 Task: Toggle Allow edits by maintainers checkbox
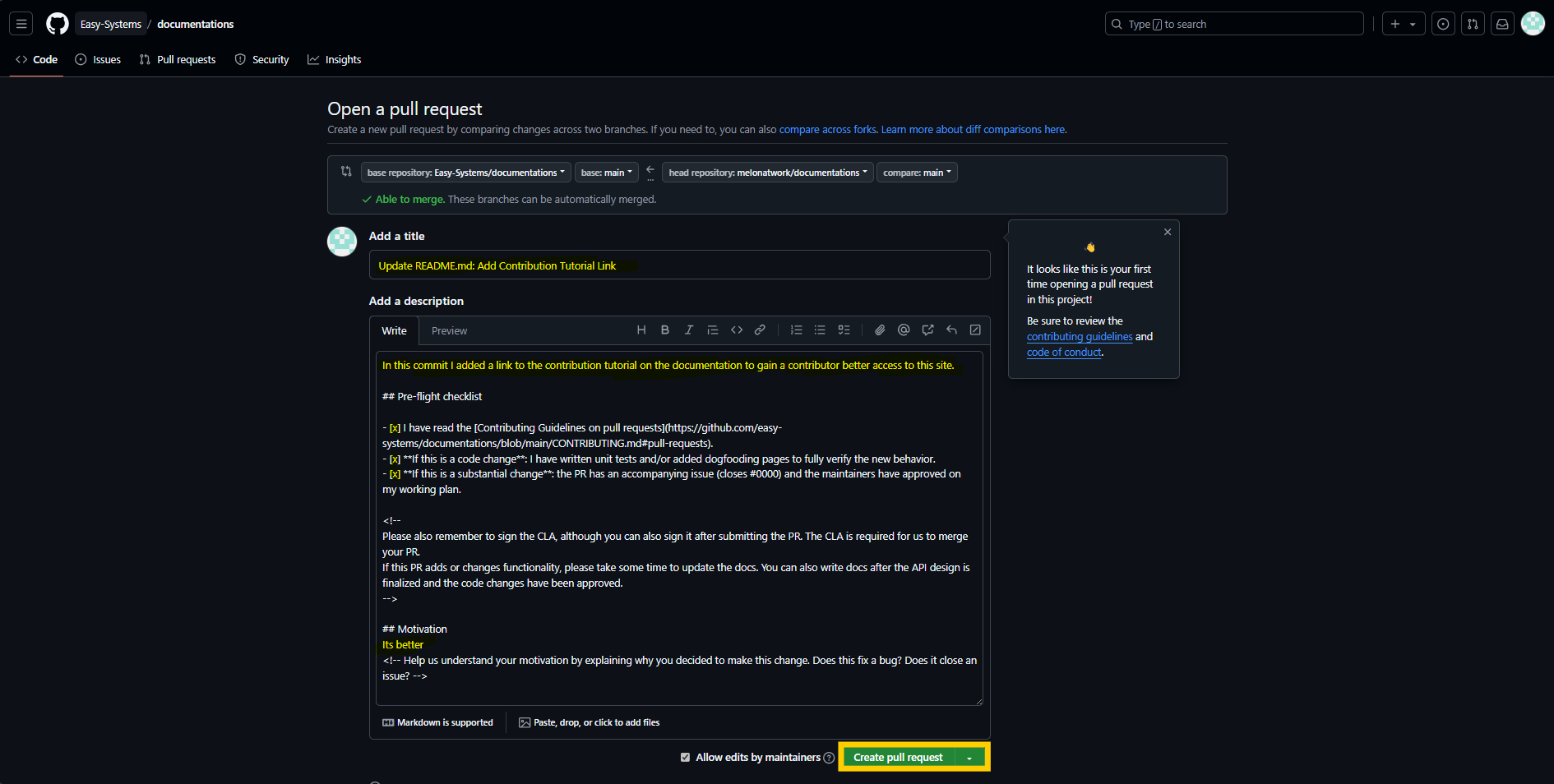[x=685, y=758]
